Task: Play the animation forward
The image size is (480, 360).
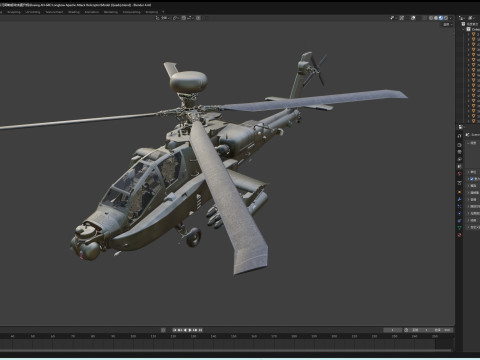Action: coord(190,330)
